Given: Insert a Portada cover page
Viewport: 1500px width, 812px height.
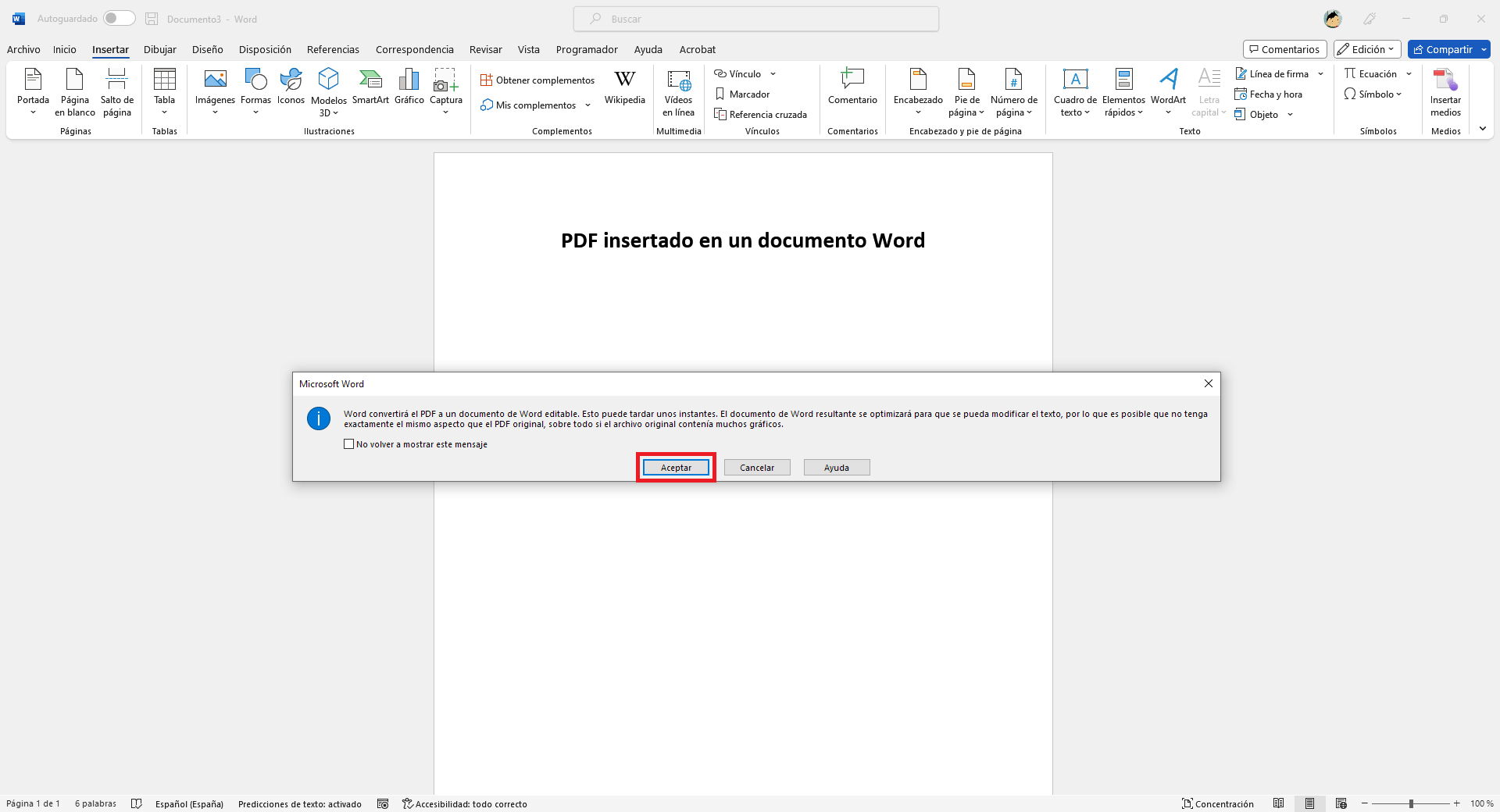Looking at the screenshot, I should pos(33,91).
